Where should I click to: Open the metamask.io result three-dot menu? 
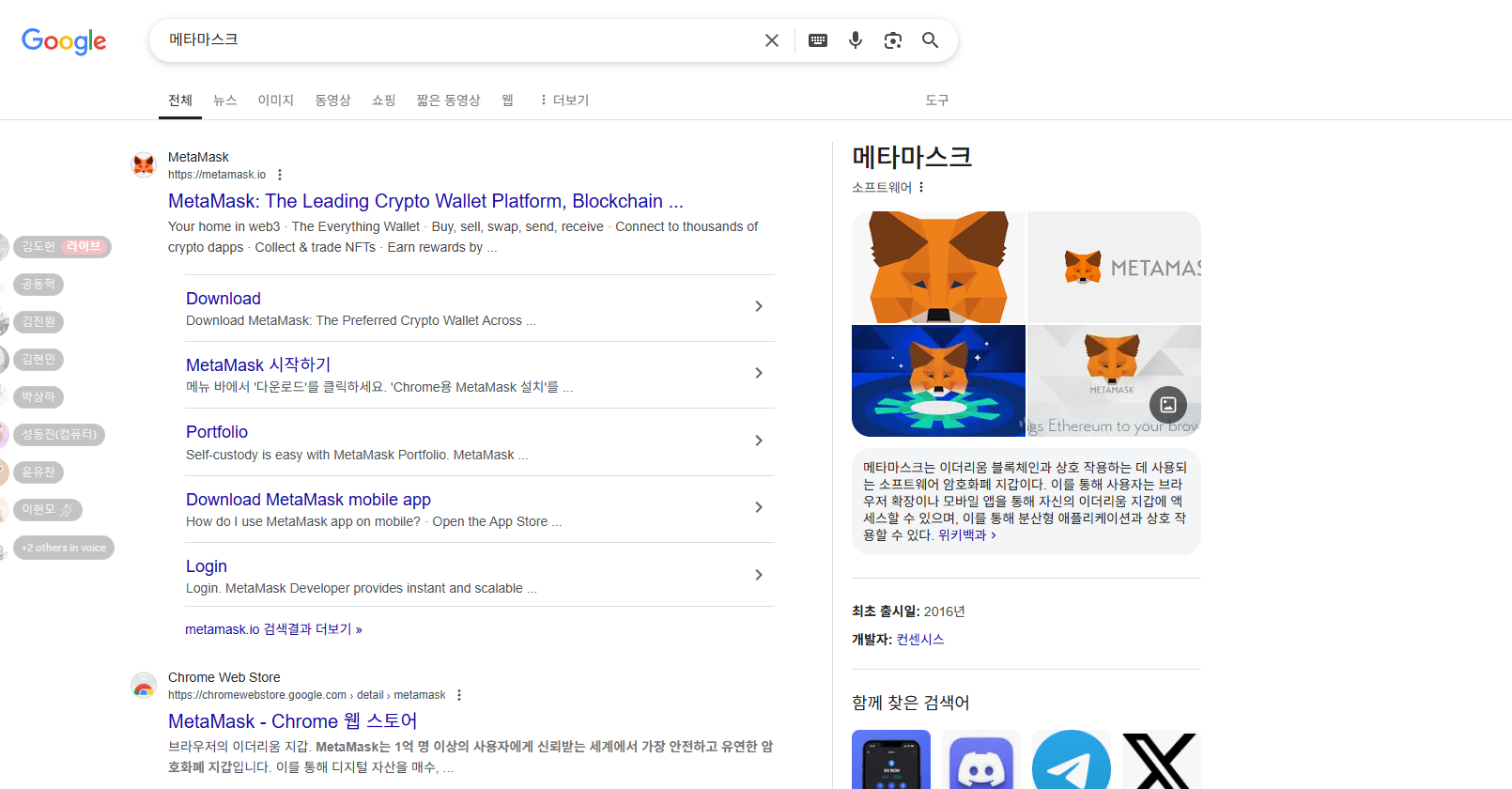280,175
